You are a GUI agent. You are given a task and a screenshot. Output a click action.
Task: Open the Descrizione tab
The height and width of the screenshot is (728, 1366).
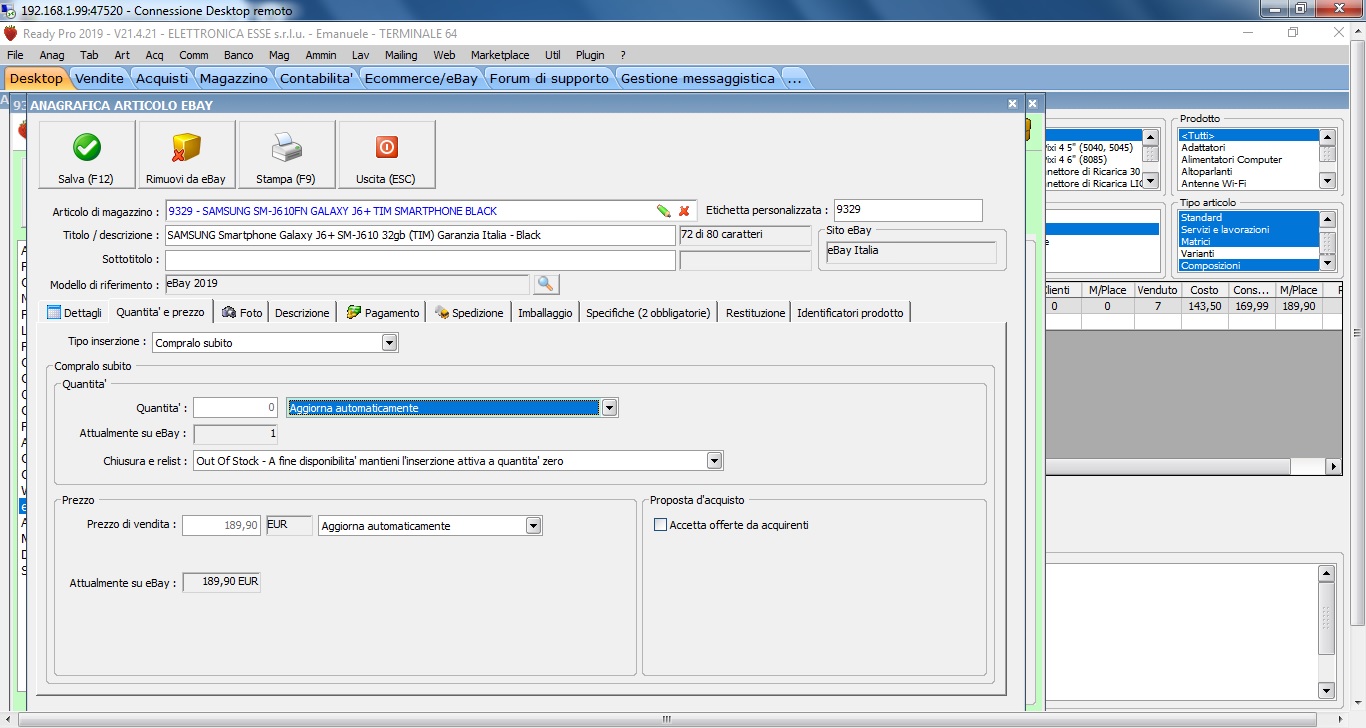(302, 312)
